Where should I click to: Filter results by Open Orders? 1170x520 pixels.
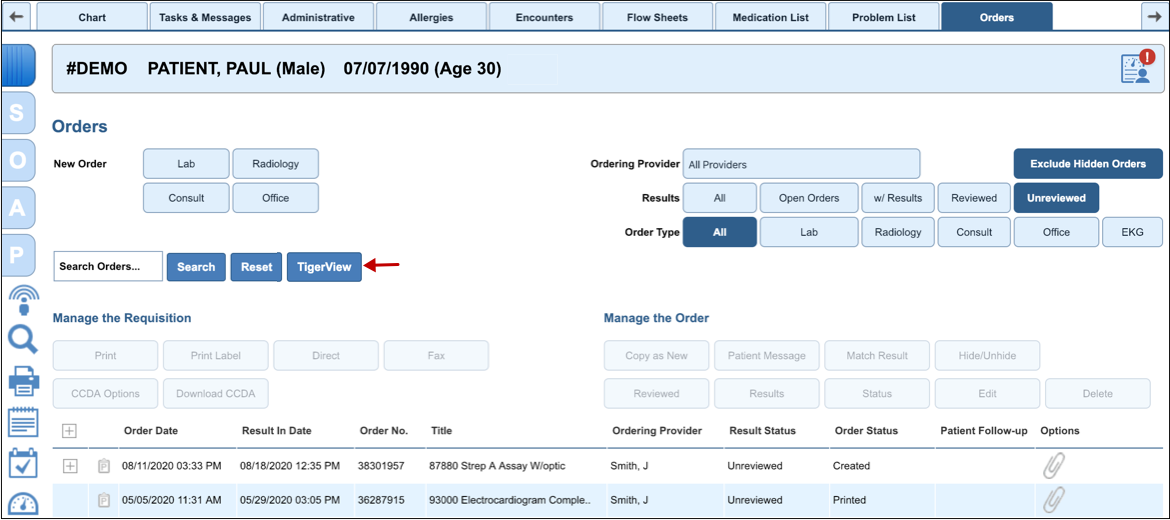(x=809, y=198)
